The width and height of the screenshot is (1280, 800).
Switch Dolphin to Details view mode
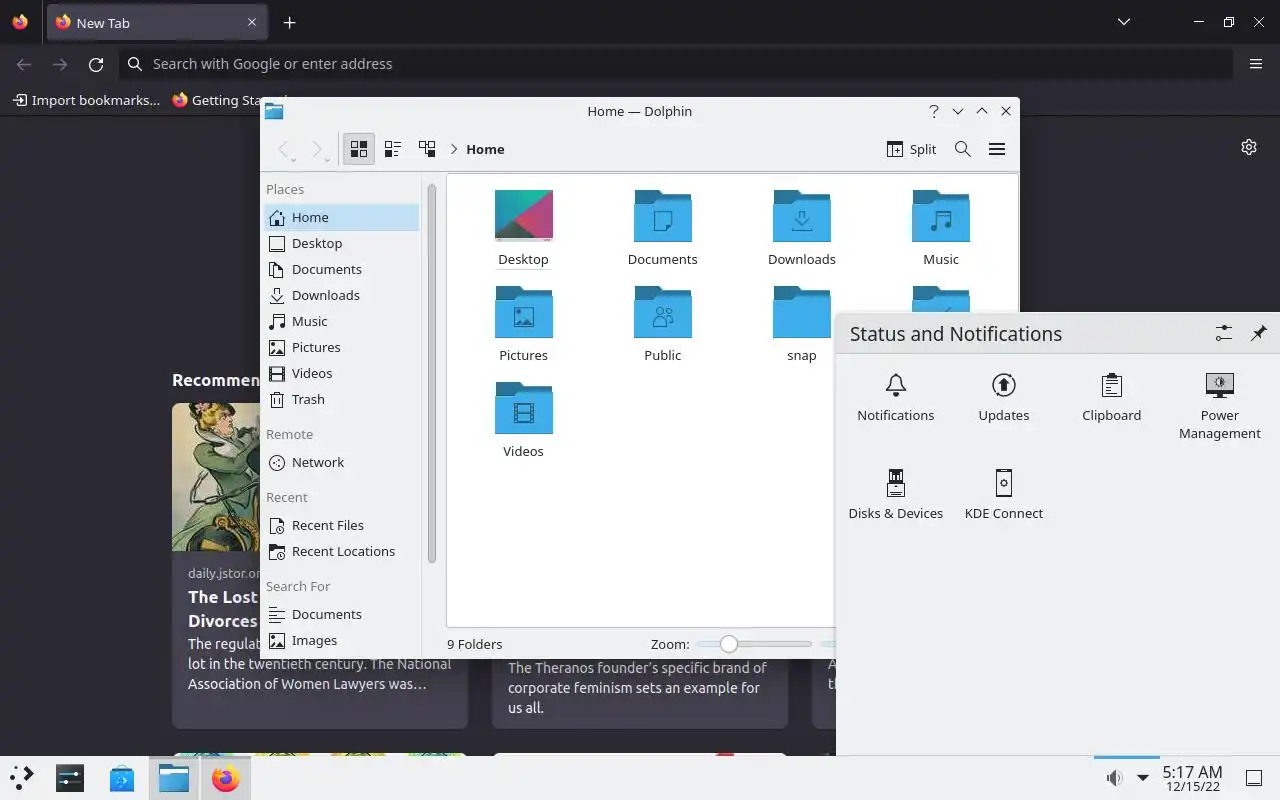(427, 149)
